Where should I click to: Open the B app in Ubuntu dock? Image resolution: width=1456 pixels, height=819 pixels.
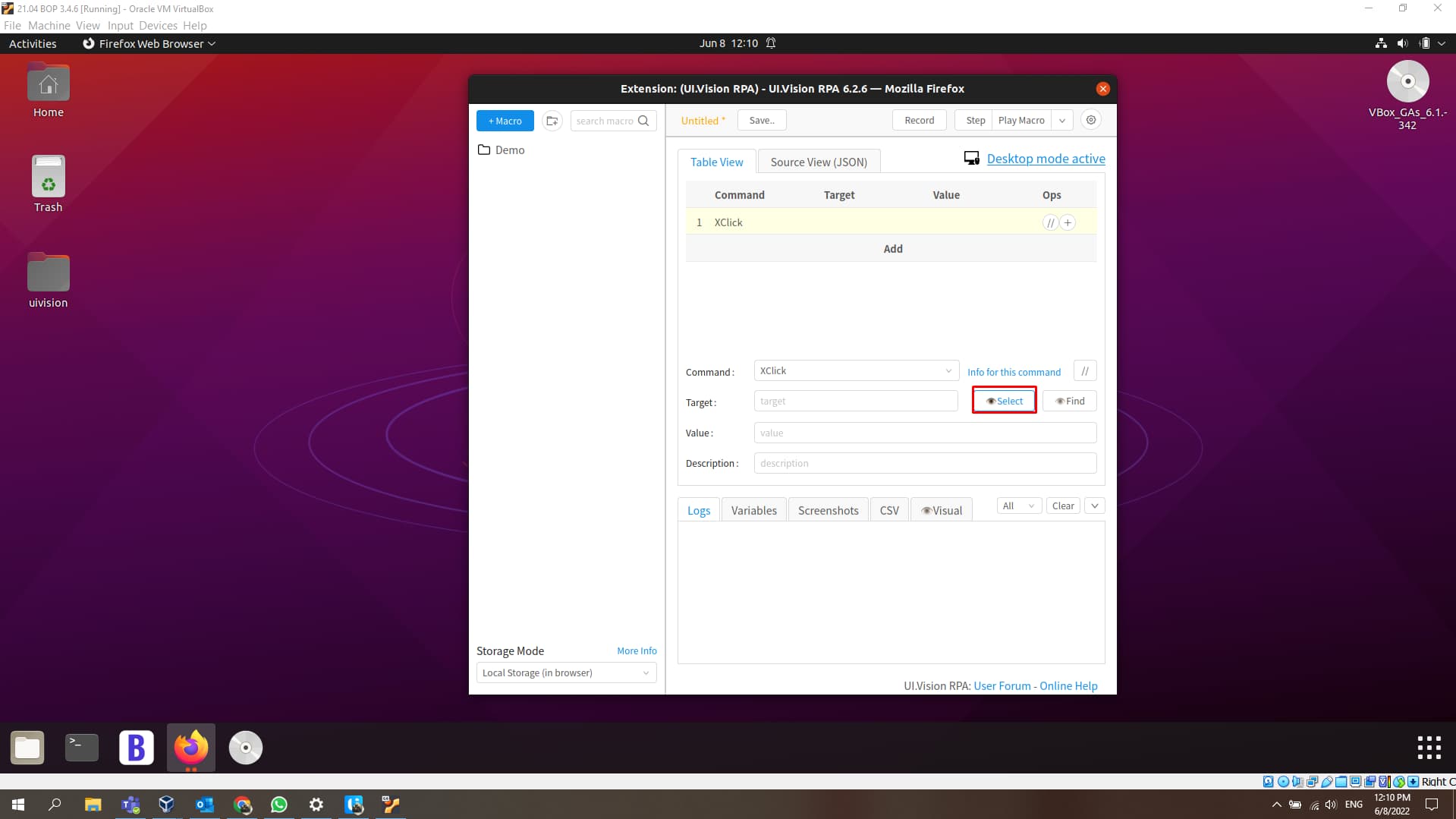[x=137, y=748]
